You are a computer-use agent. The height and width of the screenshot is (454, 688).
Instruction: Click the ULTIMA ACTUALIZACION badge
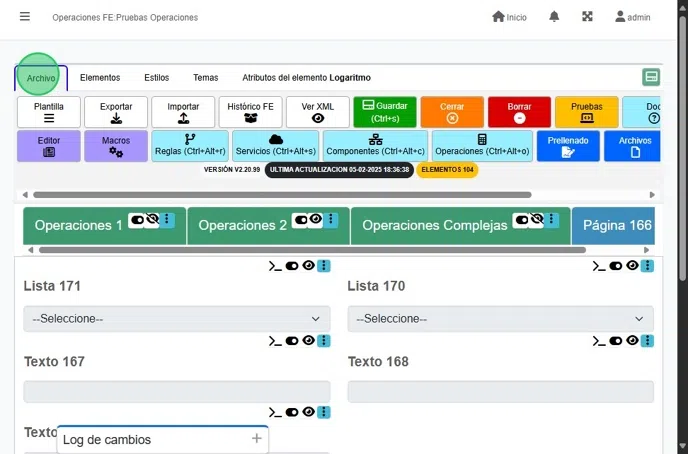(339, 170)
